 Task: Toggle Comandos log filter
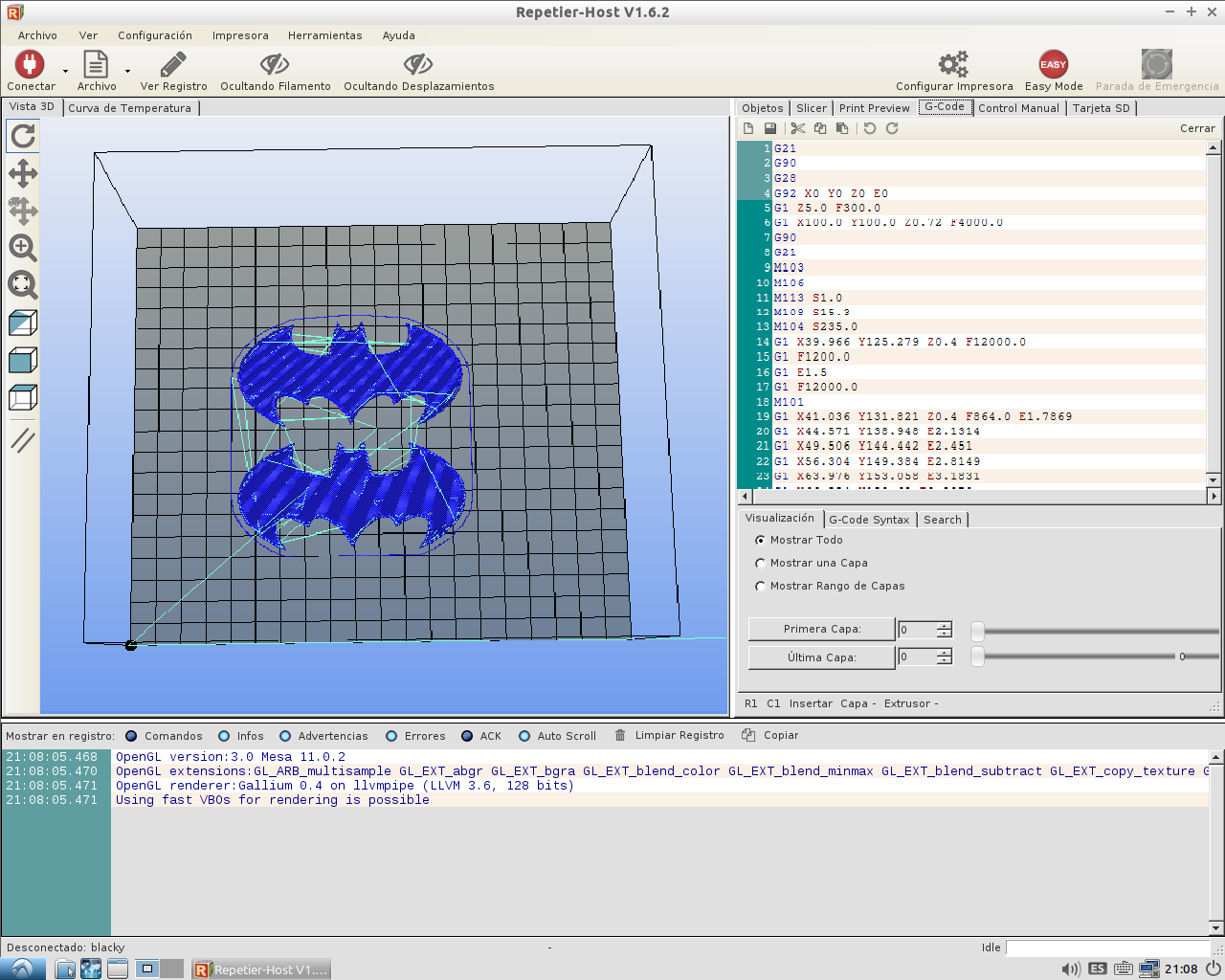(132, 736)
